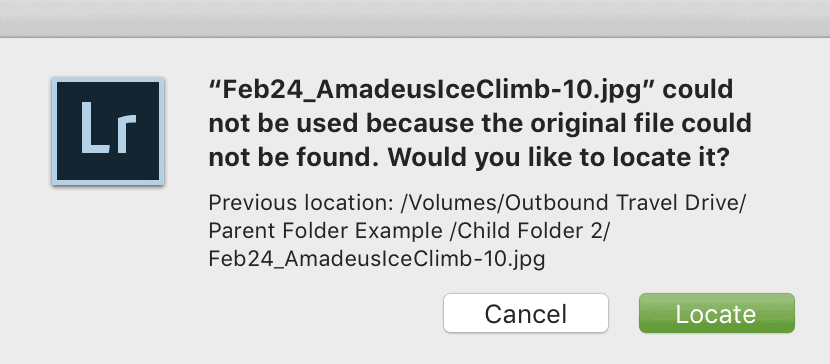
Task: Click the '/Volumes/Outbound Travel Drive/' path text
Action: pyautogui.click(x=573, y=203)
